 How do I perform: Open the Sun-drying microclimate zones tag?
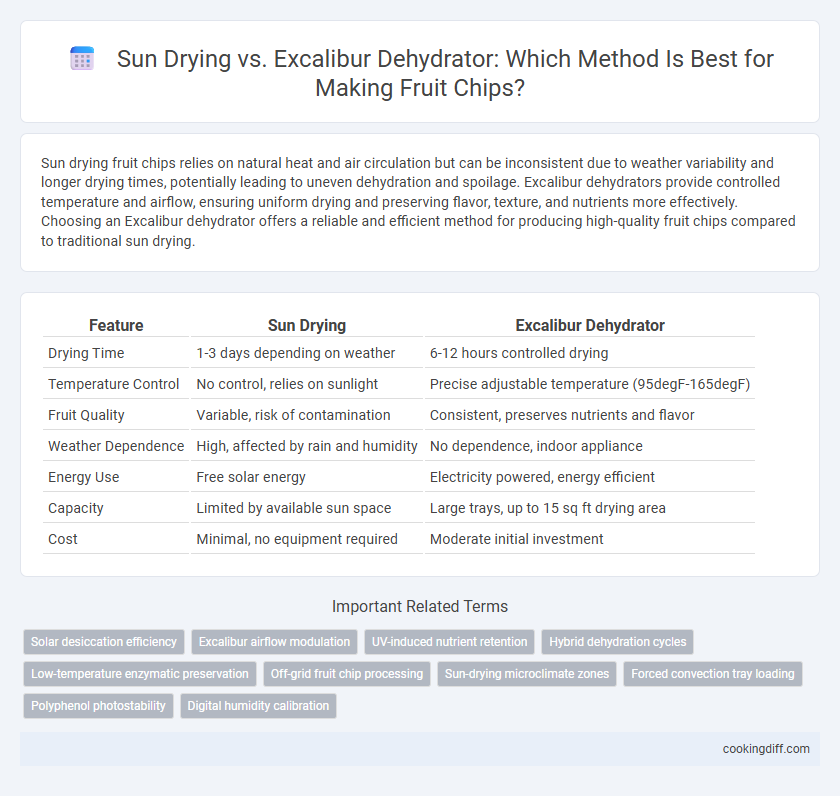527,674
